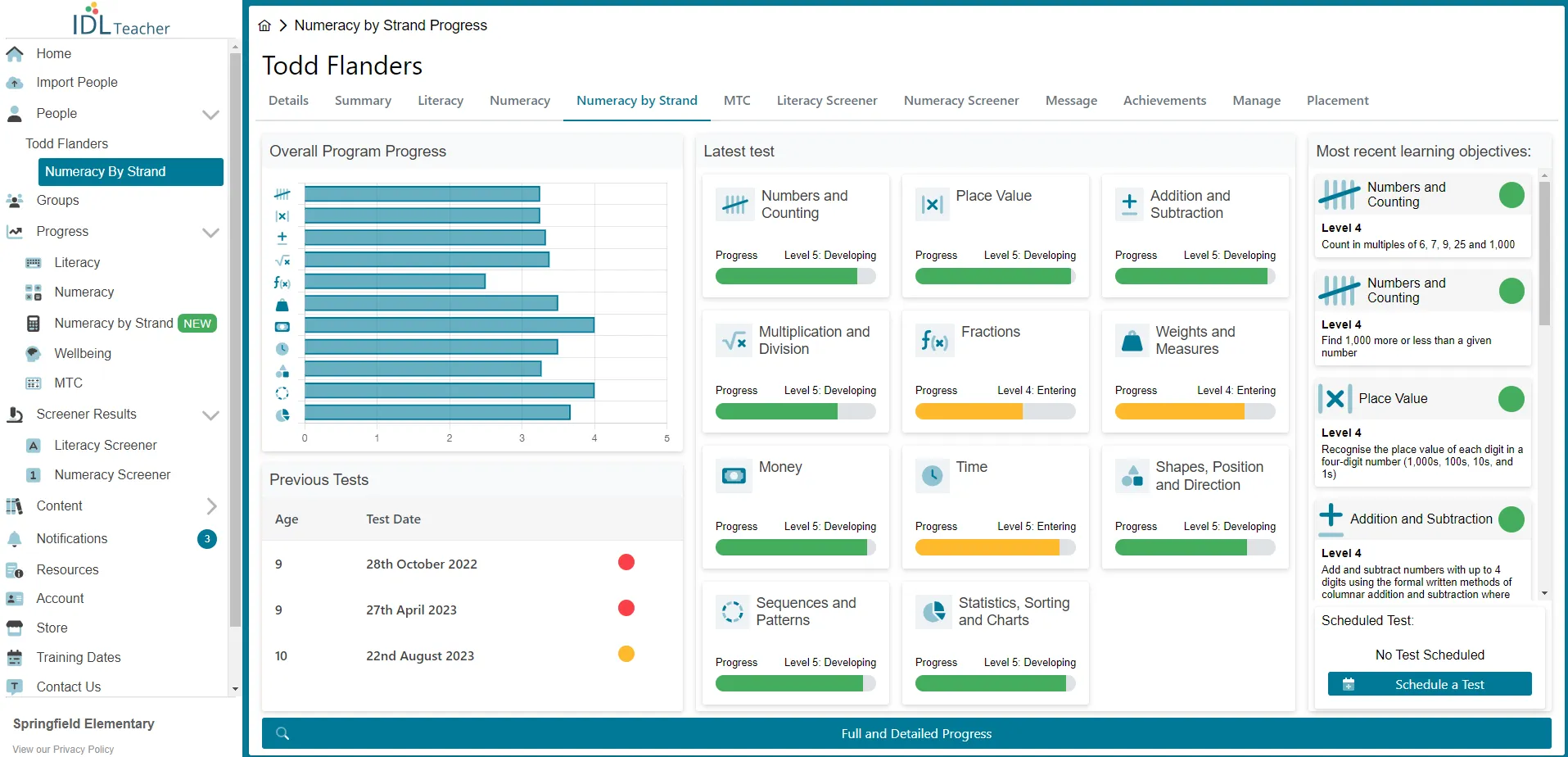Click the Schedule a Test button
This screenshot has height=757, width=1568.
[1430, 684]
